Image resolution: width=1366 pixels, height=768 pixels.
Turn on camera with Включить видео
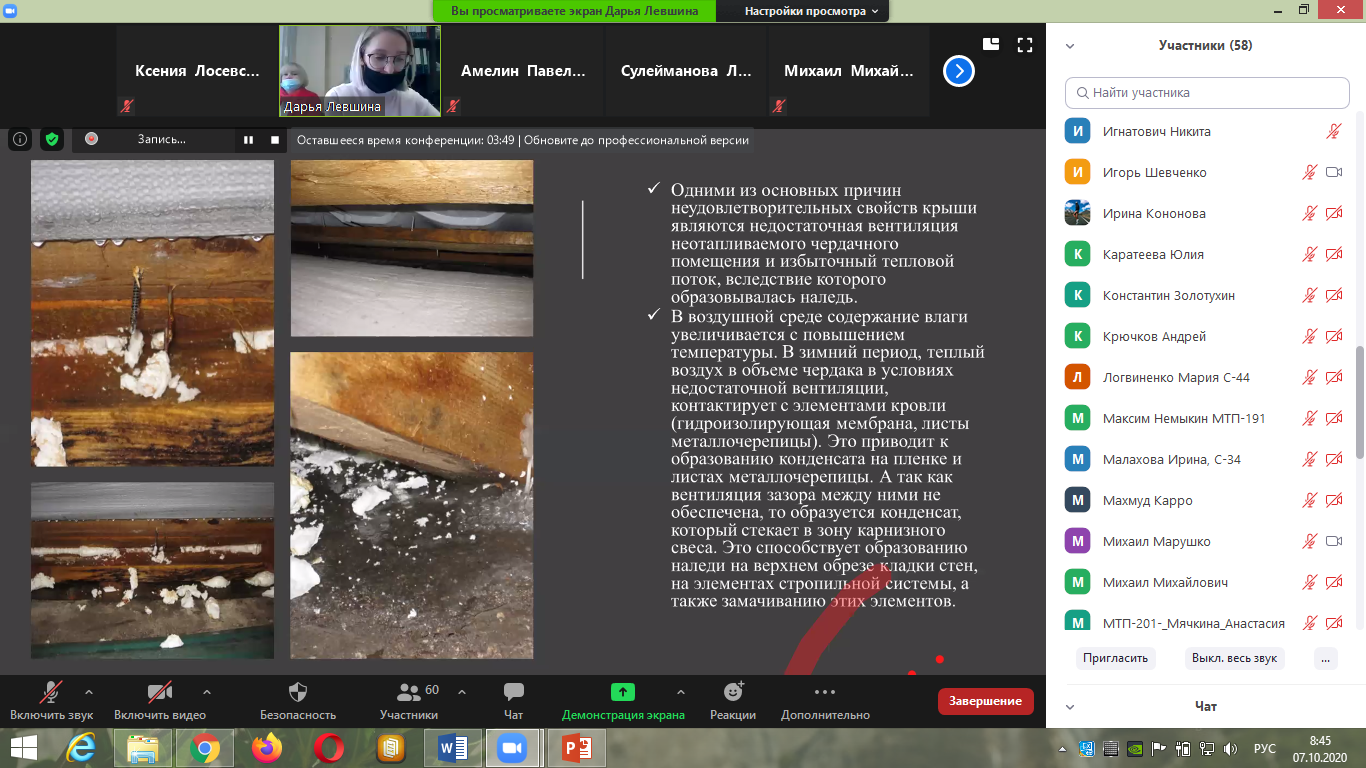click(160, 701)
